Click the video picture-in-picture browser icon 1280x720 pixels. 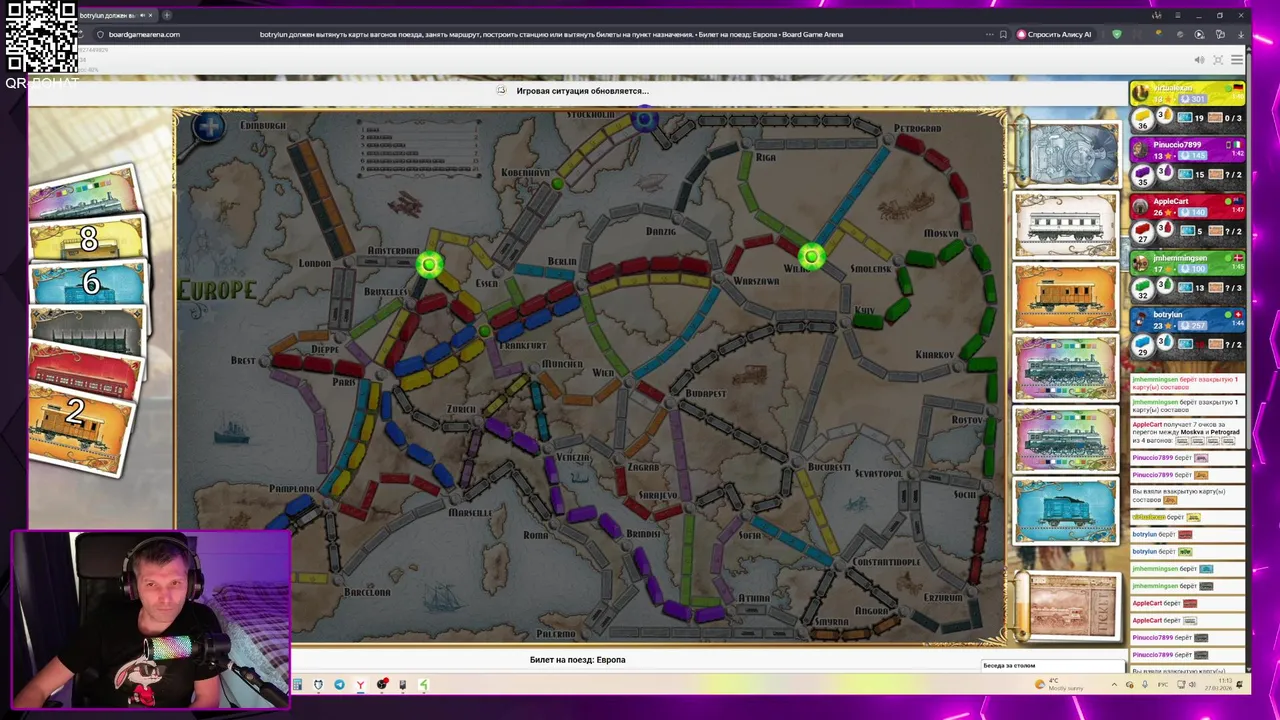[x=1199, y=34]
